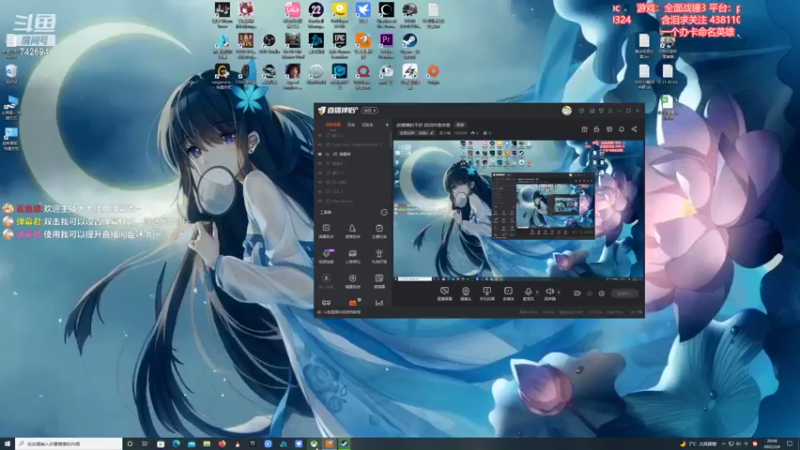The image size is (800, 450).
Task: Open the share icon in stream header
Action: coord(634,129)
